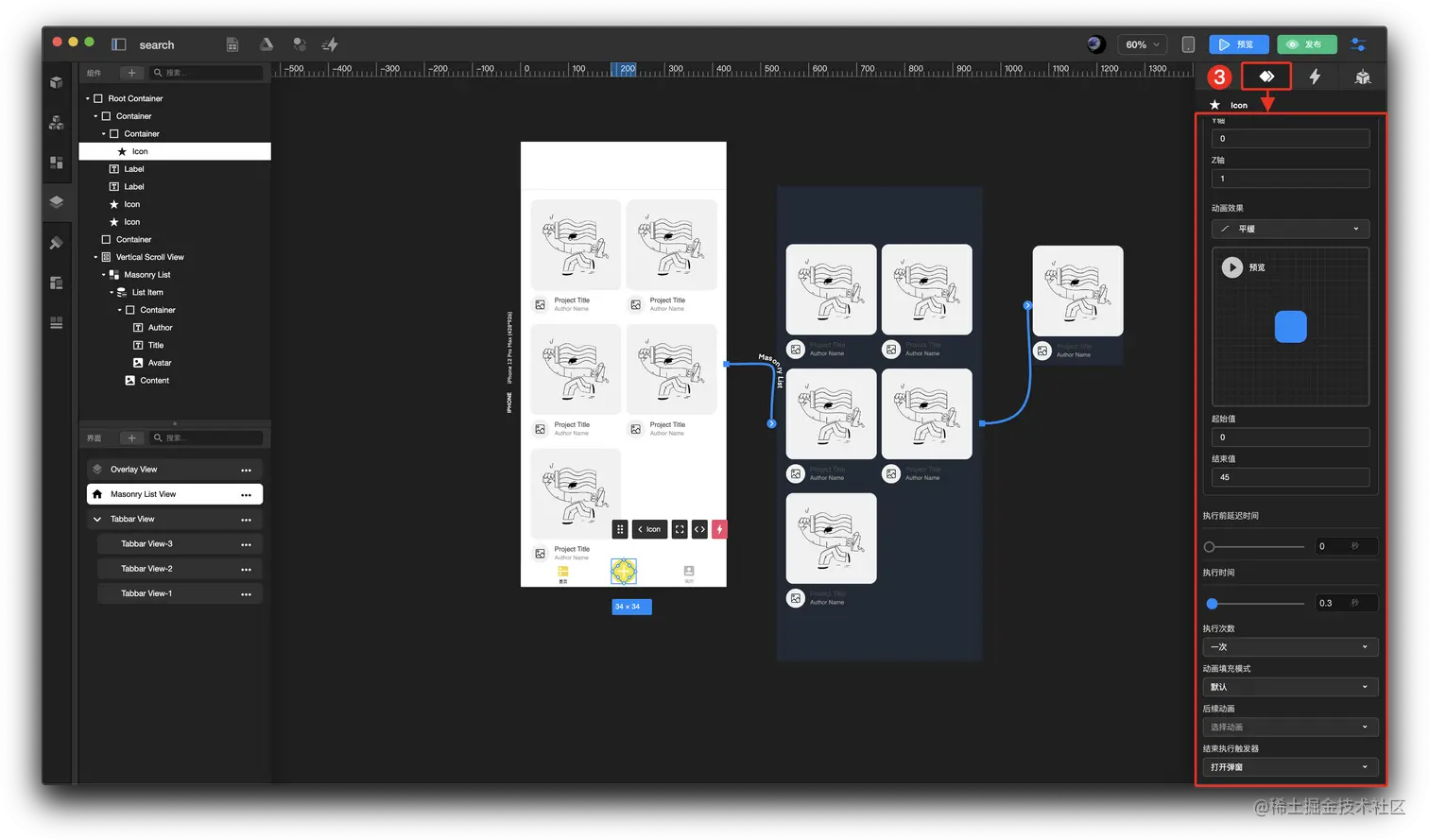Open the 后续动画 select dropdown
Screen dimensions: 1429x840
point(1290,727)
